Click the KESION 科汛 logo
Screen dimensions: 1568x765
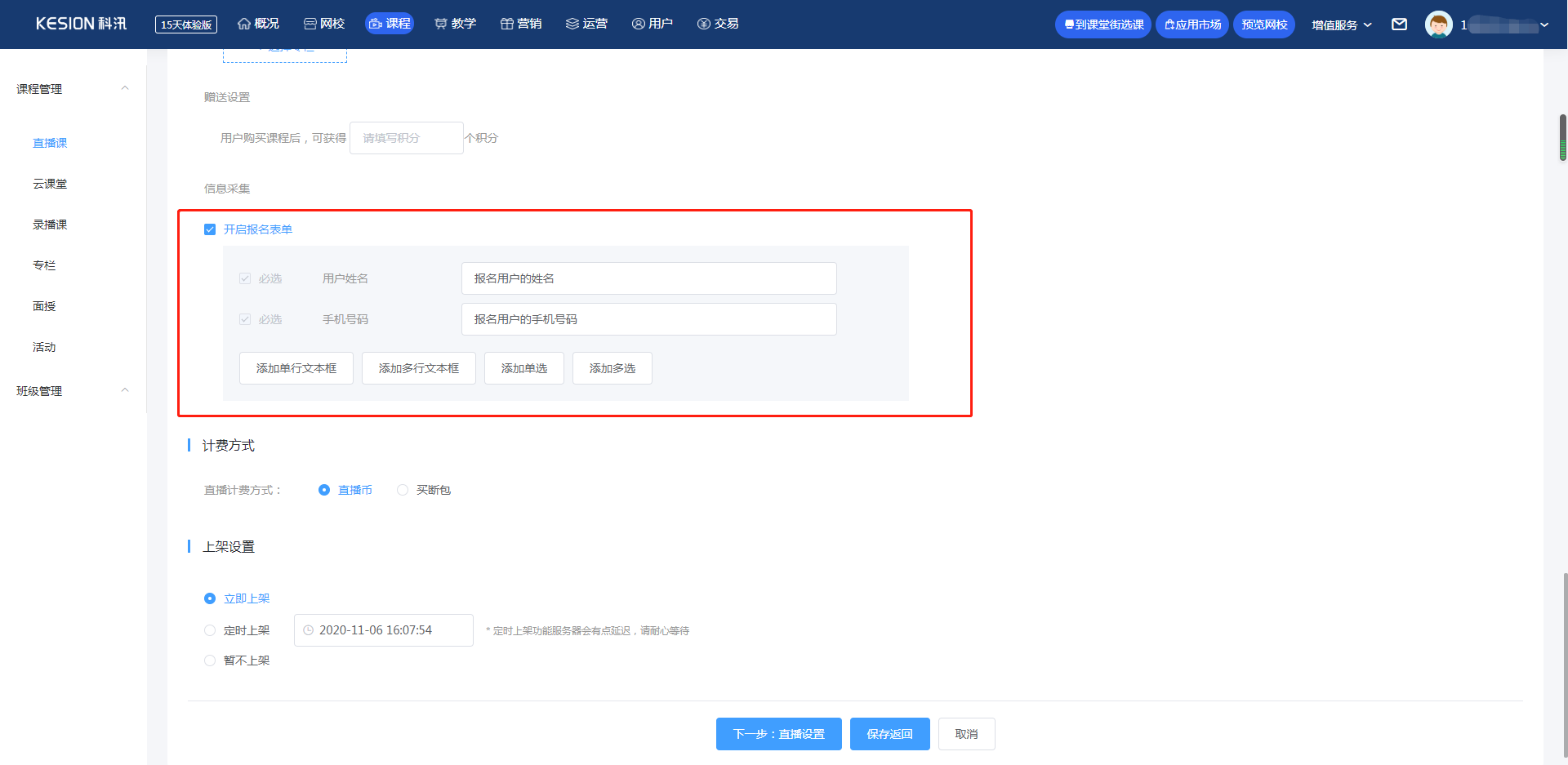point(81,24)
